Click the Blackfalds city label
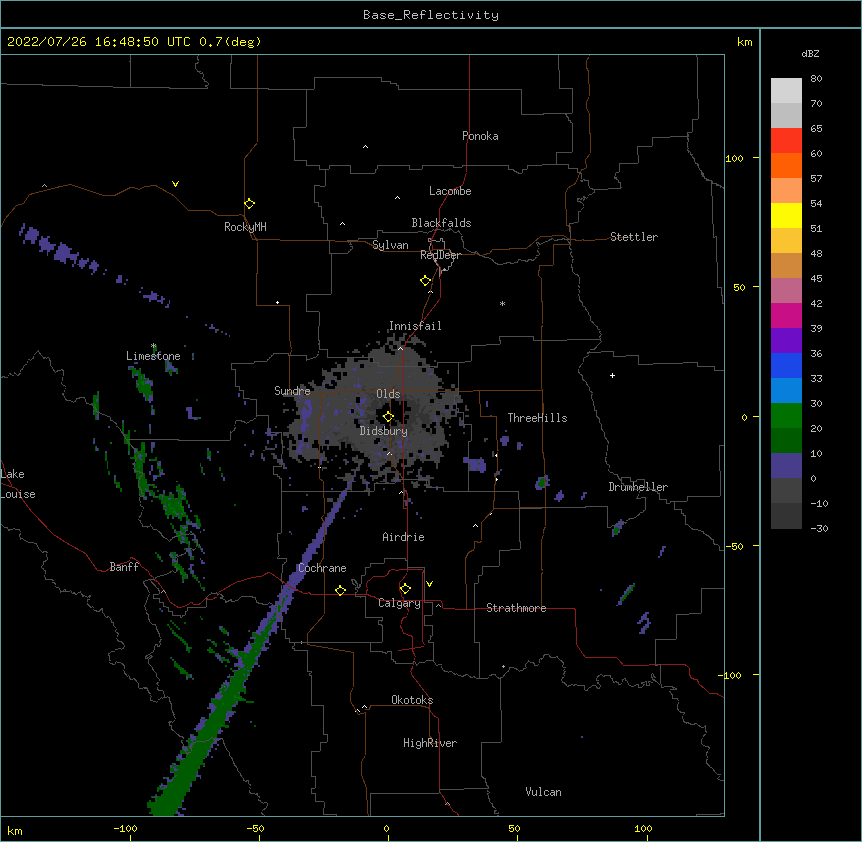The height and width of the screenshot is (842, 862). [441, 223]
